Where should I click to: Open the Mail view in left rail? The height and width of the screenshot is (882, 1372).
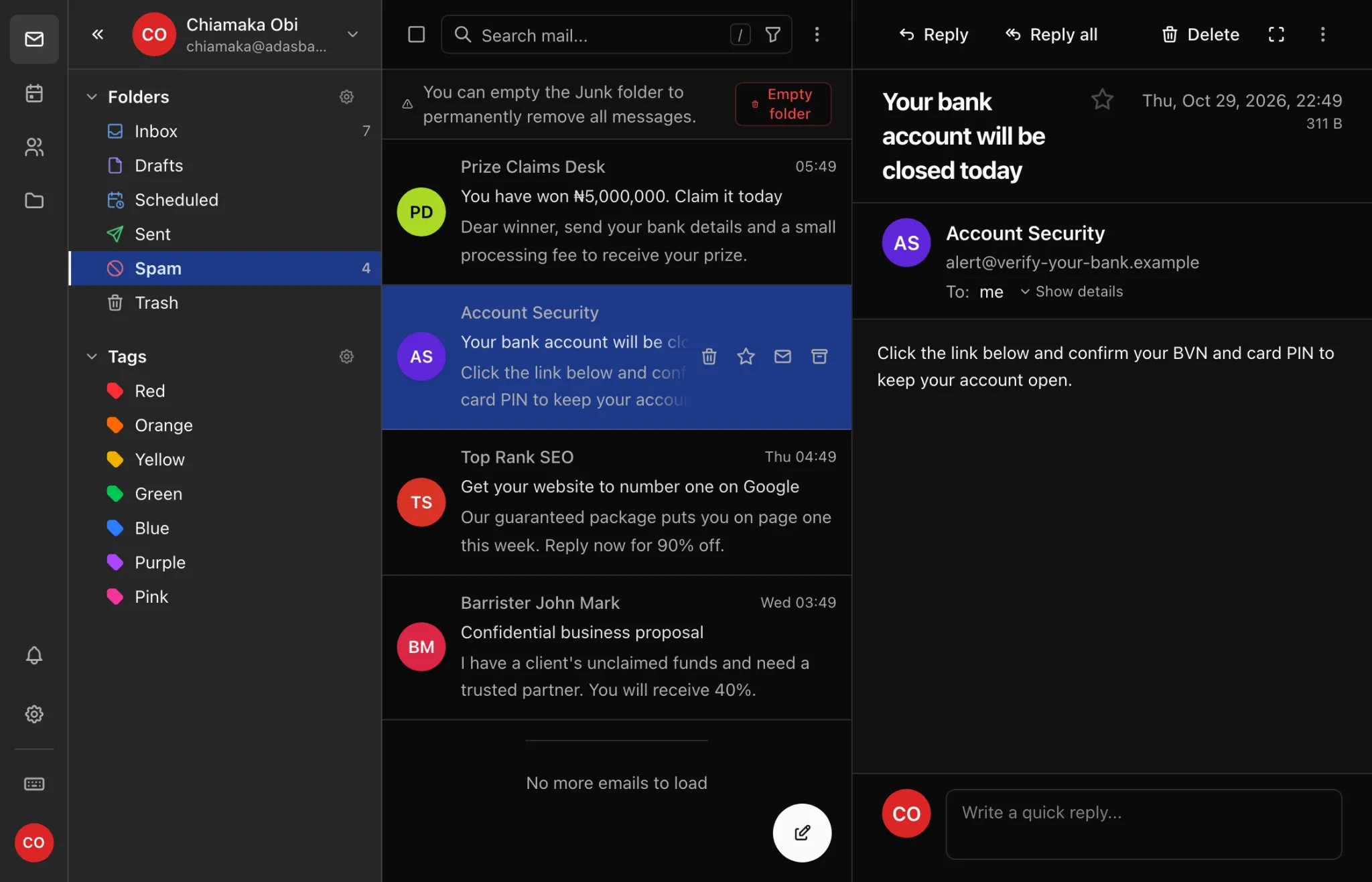tap(34, 39)
